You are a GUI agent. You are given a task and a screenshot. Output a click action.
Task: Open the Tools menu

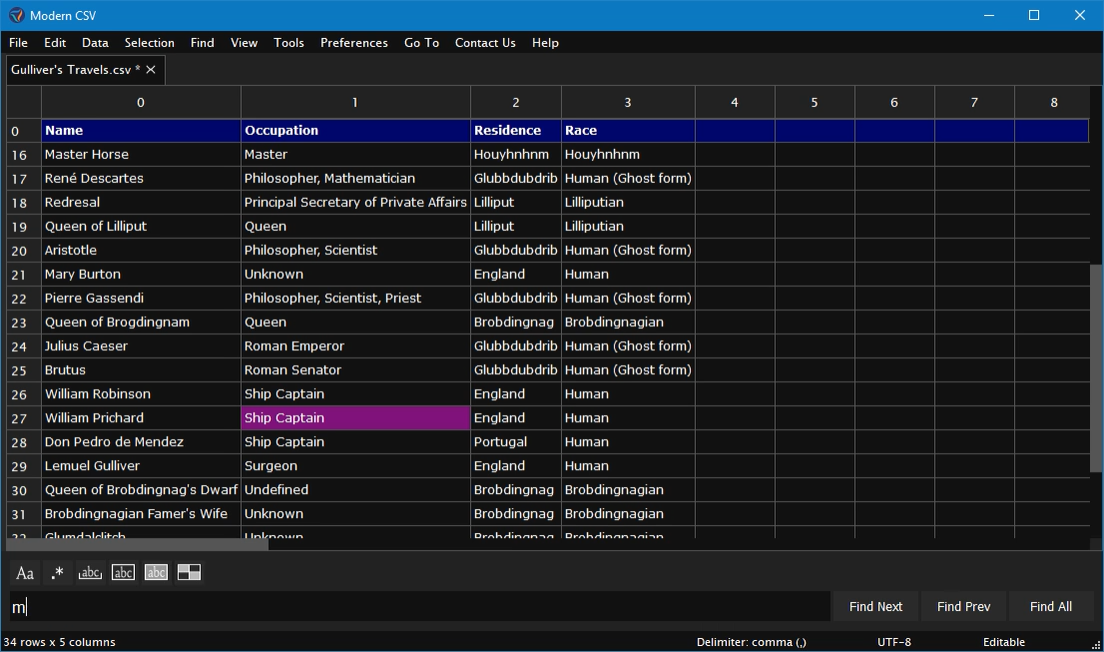289,43
